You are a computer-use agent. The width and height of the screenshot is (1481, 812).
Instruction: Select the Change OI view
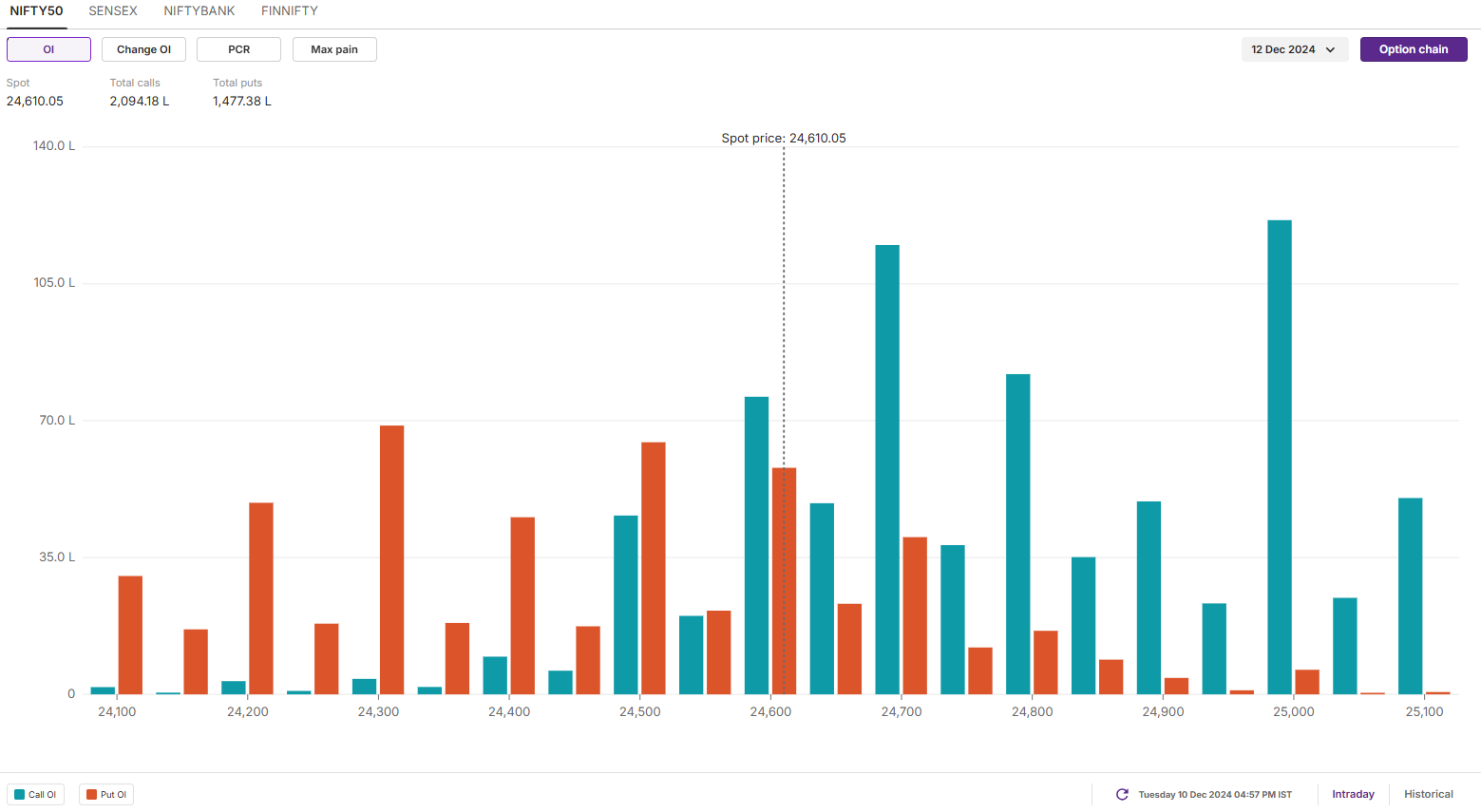pos(144,49)
